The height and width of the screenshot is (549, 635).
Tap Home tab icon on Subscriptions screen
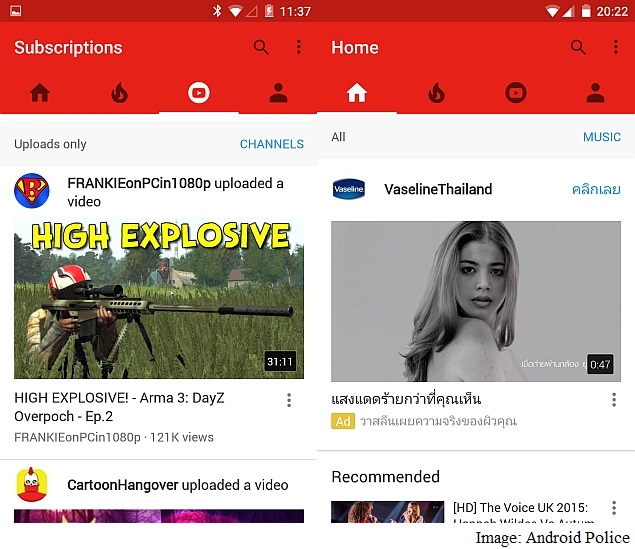[x=40, y=93]
